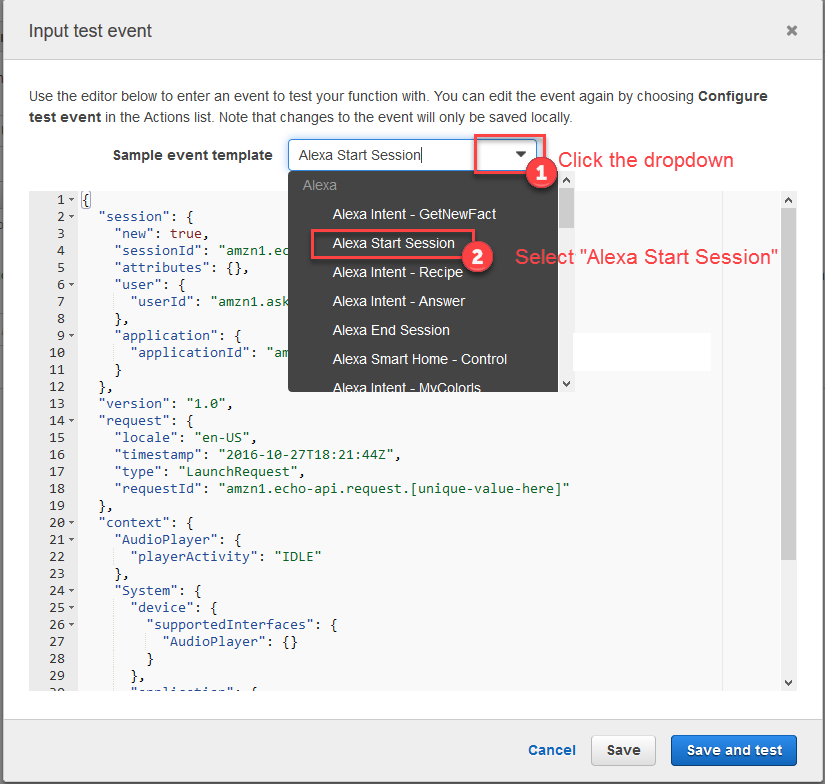825x784 pixels.
Task: Collapse the "session" block on line 2
Action: click(72, 217)
